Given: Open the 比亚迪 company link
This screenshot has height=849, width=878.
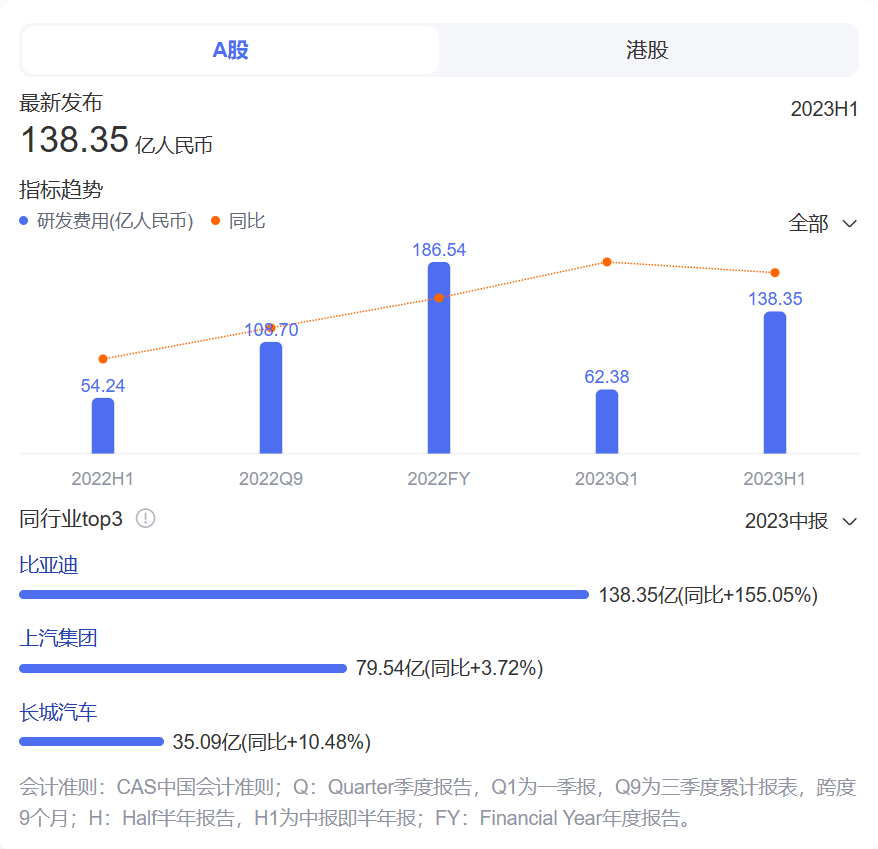Looking at the screenshot, I should [49, 565].
